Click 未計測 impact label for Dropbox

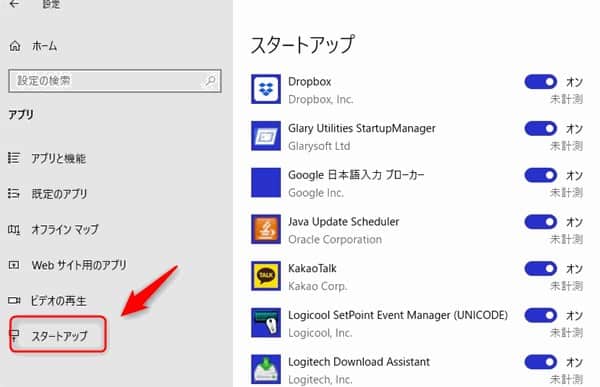pos(566,100)
